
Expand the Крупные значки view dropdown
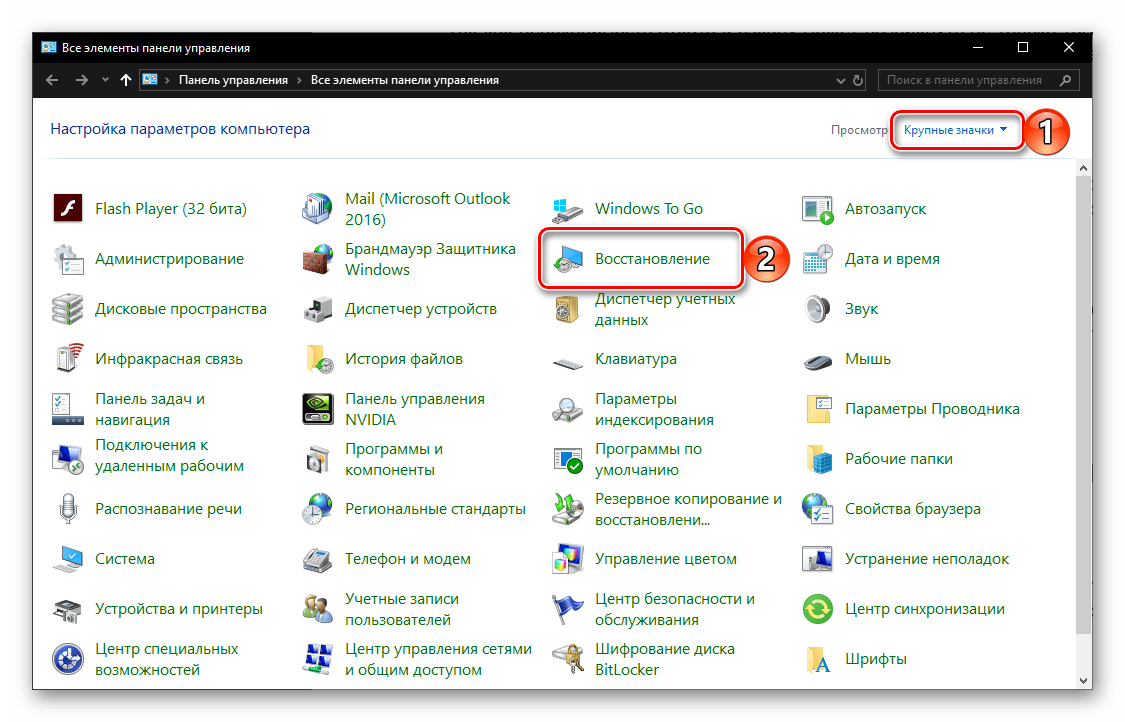(955, 130)
